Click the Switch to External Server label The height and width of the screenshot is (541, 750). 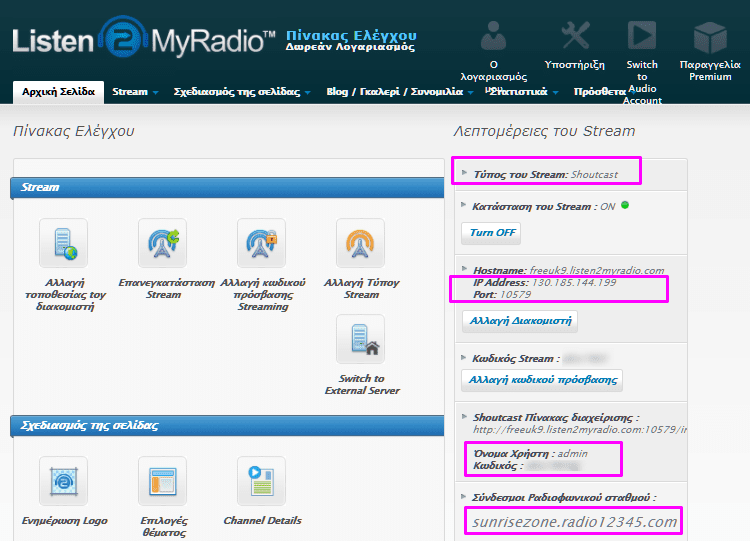[362, 385]
